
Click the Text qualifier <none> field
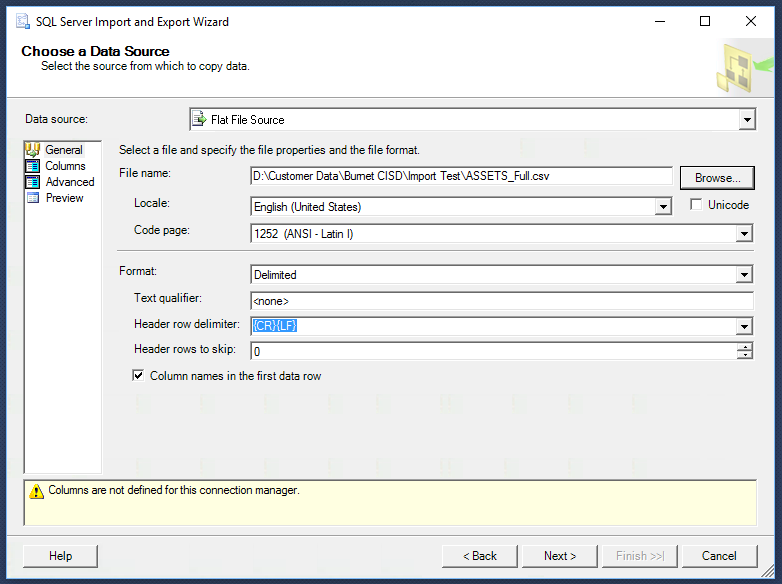coord(502,301)
